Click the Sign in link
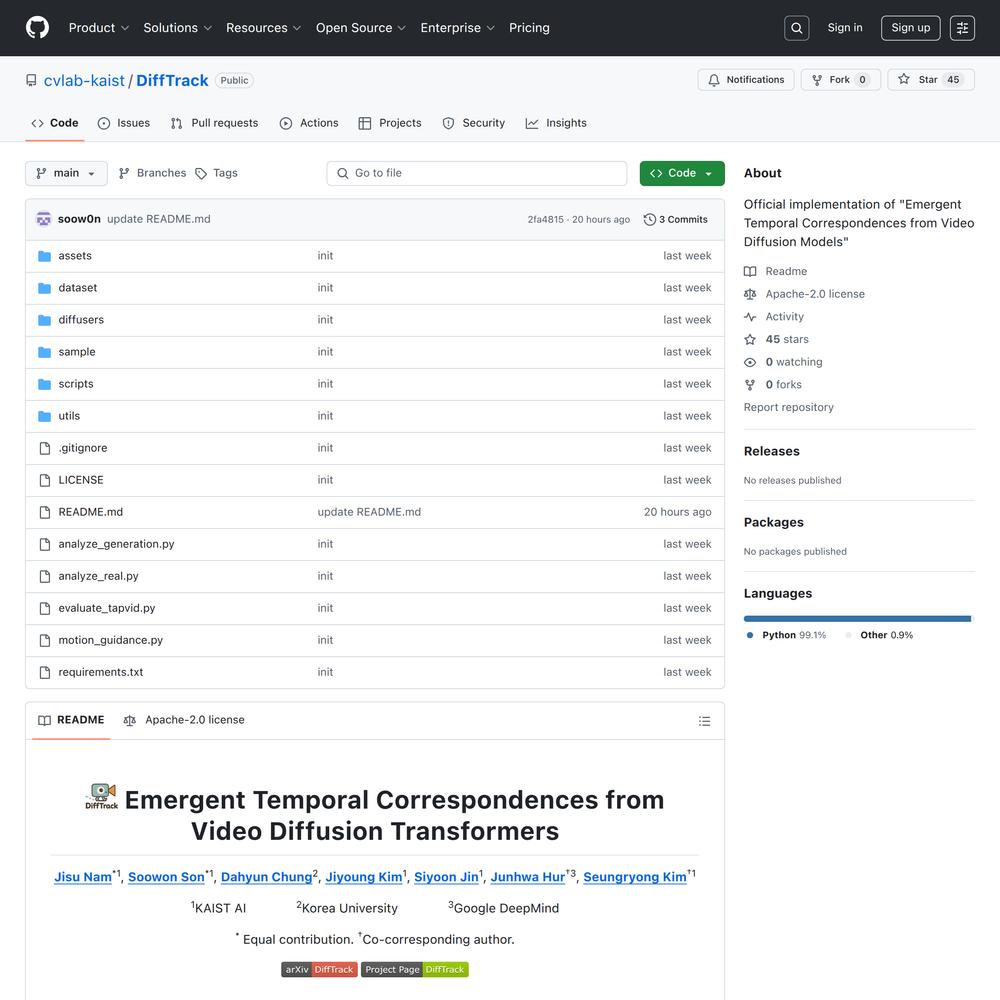1000x1000 pixels. [x=845, y=28]
